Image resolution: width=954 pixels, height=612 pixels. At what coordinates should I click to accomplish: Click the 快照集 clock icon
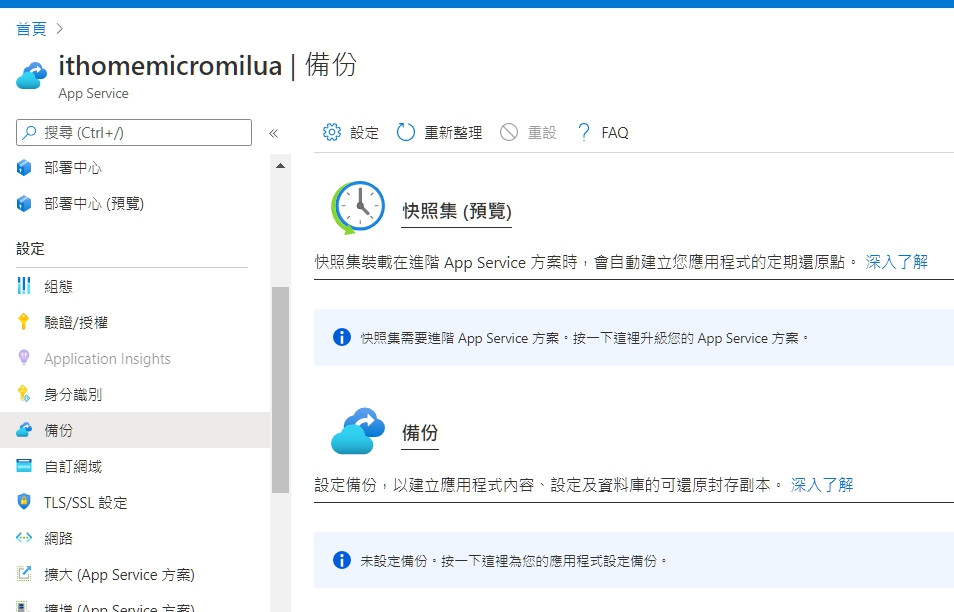358,207
